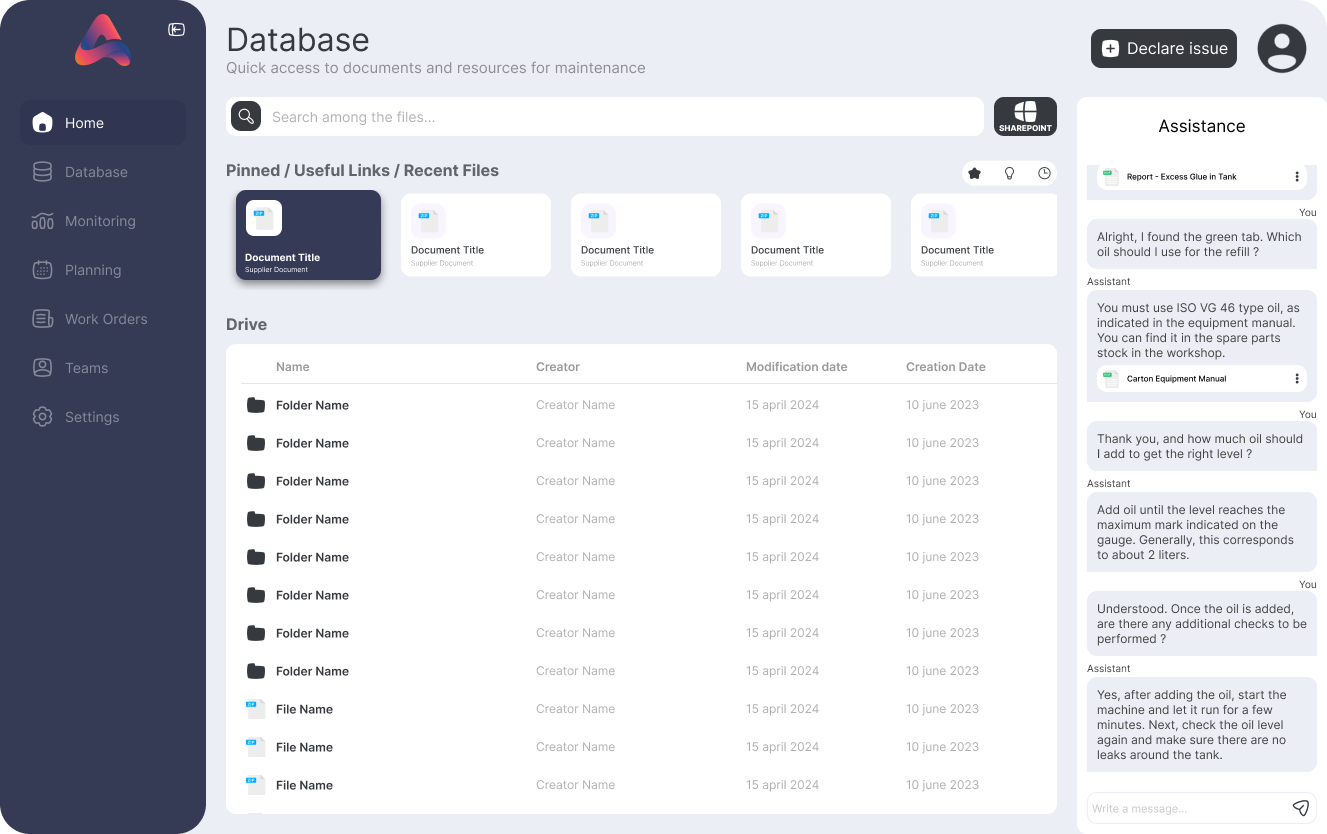Open options menu for Excess Glue report
Screen dimensions: 1327x834
pyautogui.click(x=1297, y=177)
